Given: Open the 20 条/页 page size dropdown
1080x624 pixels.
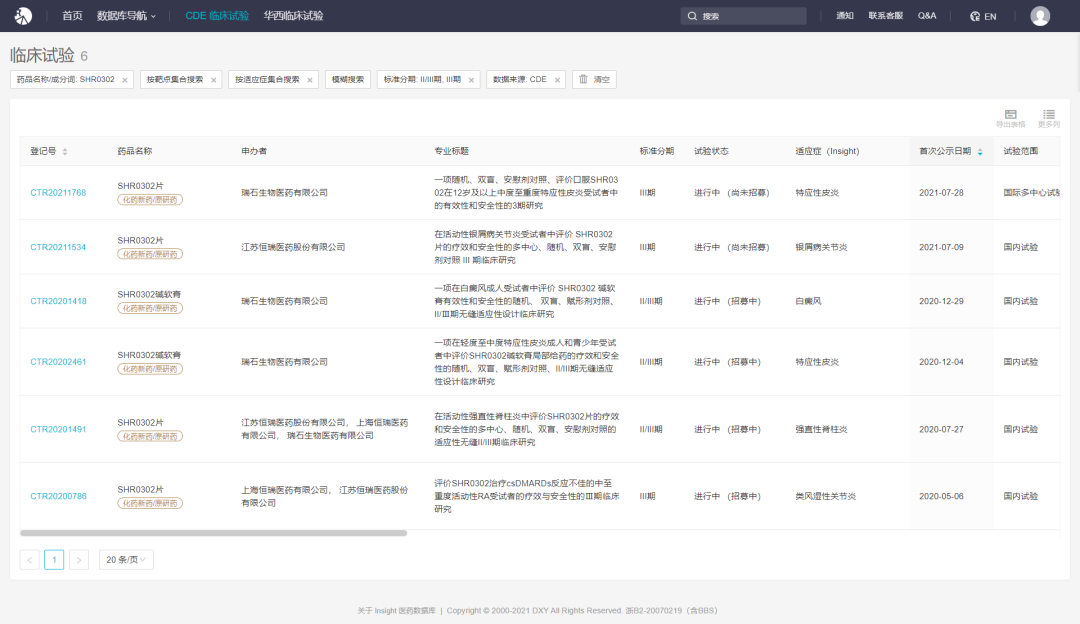Looking at the screenshot, I should [126, 560].
